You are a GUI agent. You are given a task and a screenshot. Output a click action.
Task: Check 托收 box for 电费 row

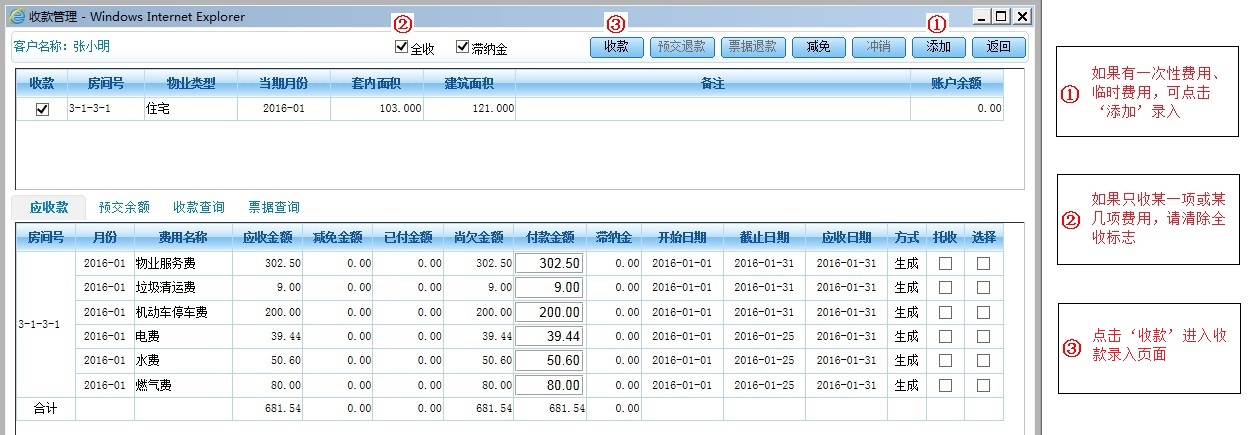click(x=945, y=336)
